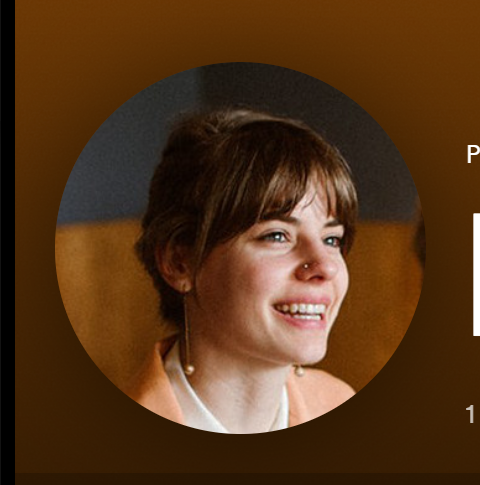Click the header background left of the profile circle

(35, 248)
